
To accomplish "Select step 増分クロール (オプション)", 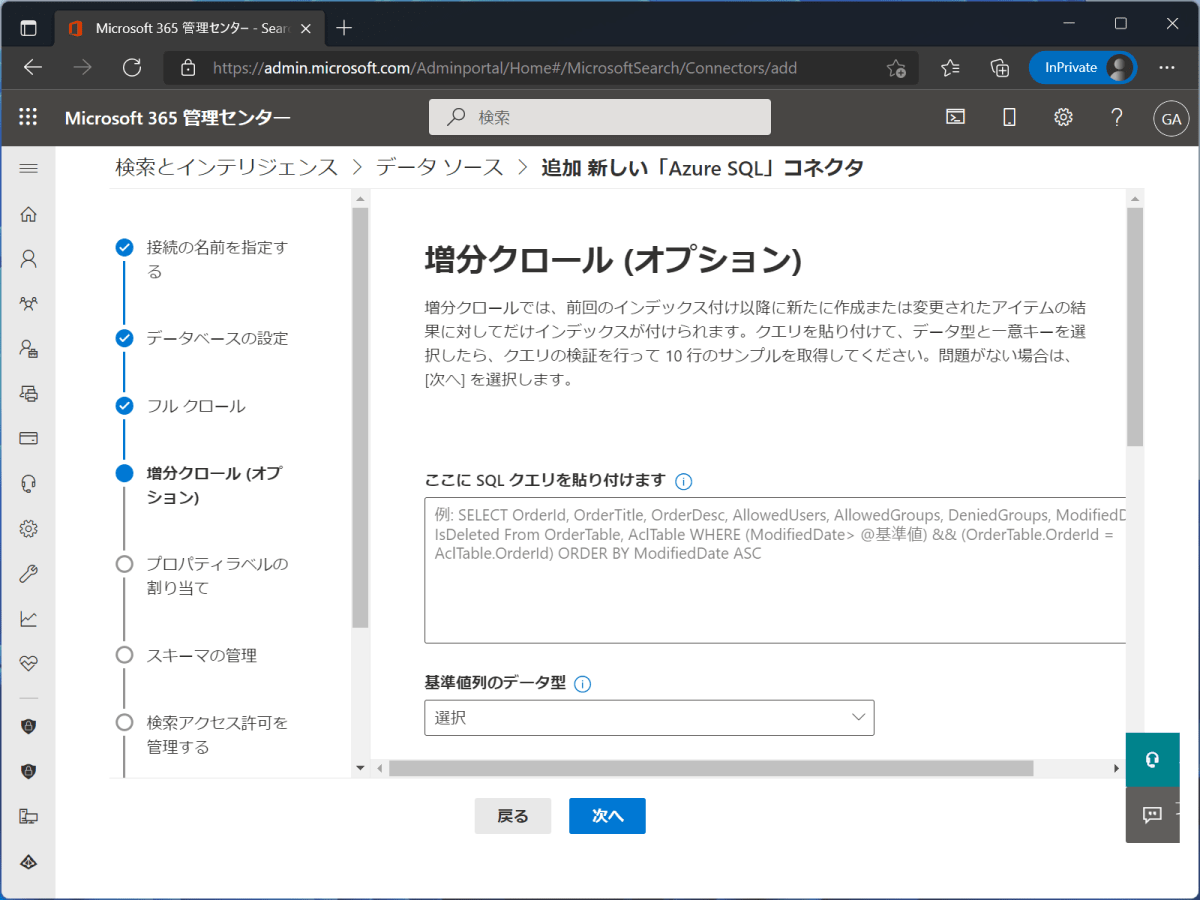I will click(200, 485).
